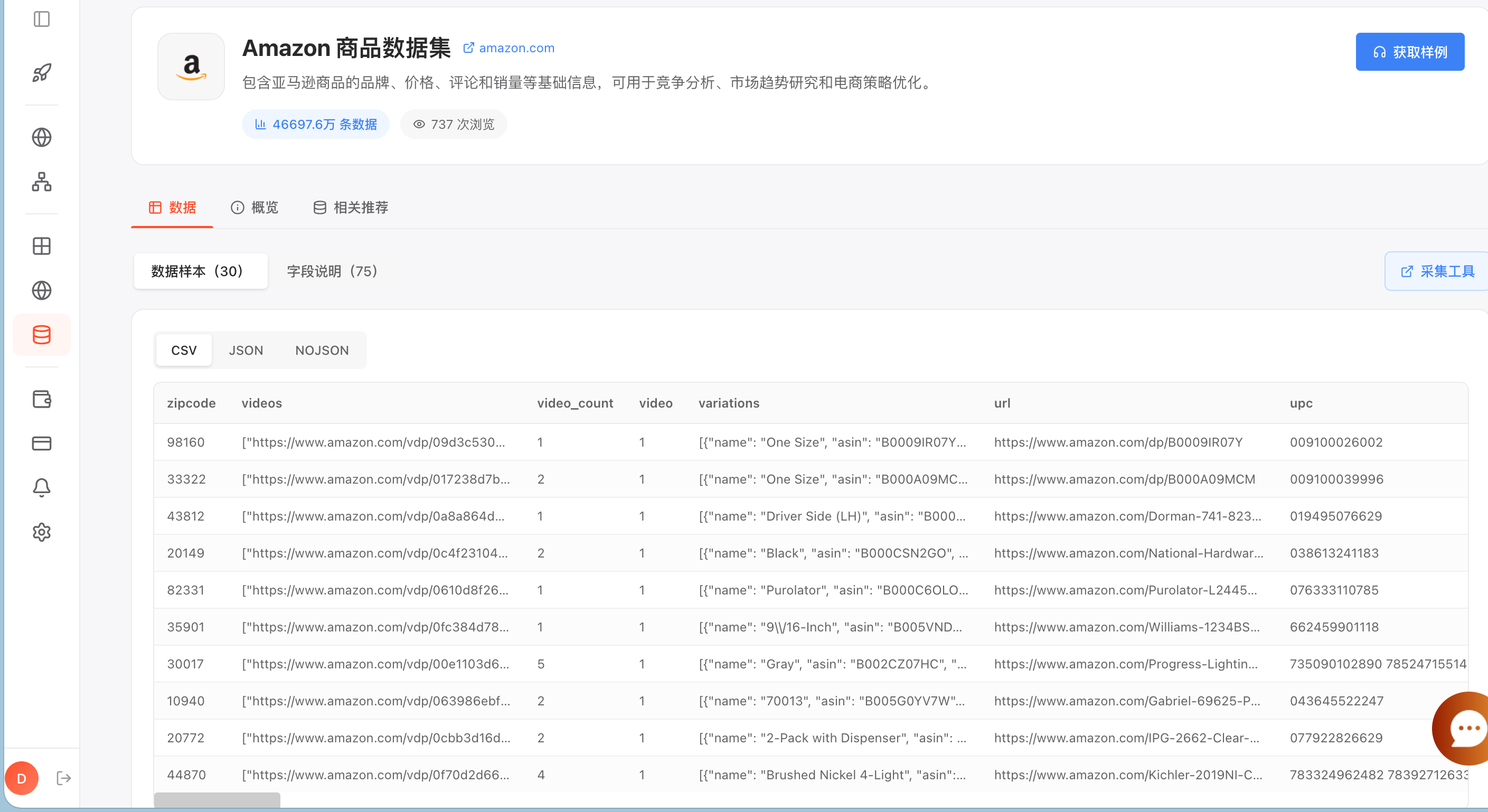Select the 数据样本 (30) tab

pos(201,271)
